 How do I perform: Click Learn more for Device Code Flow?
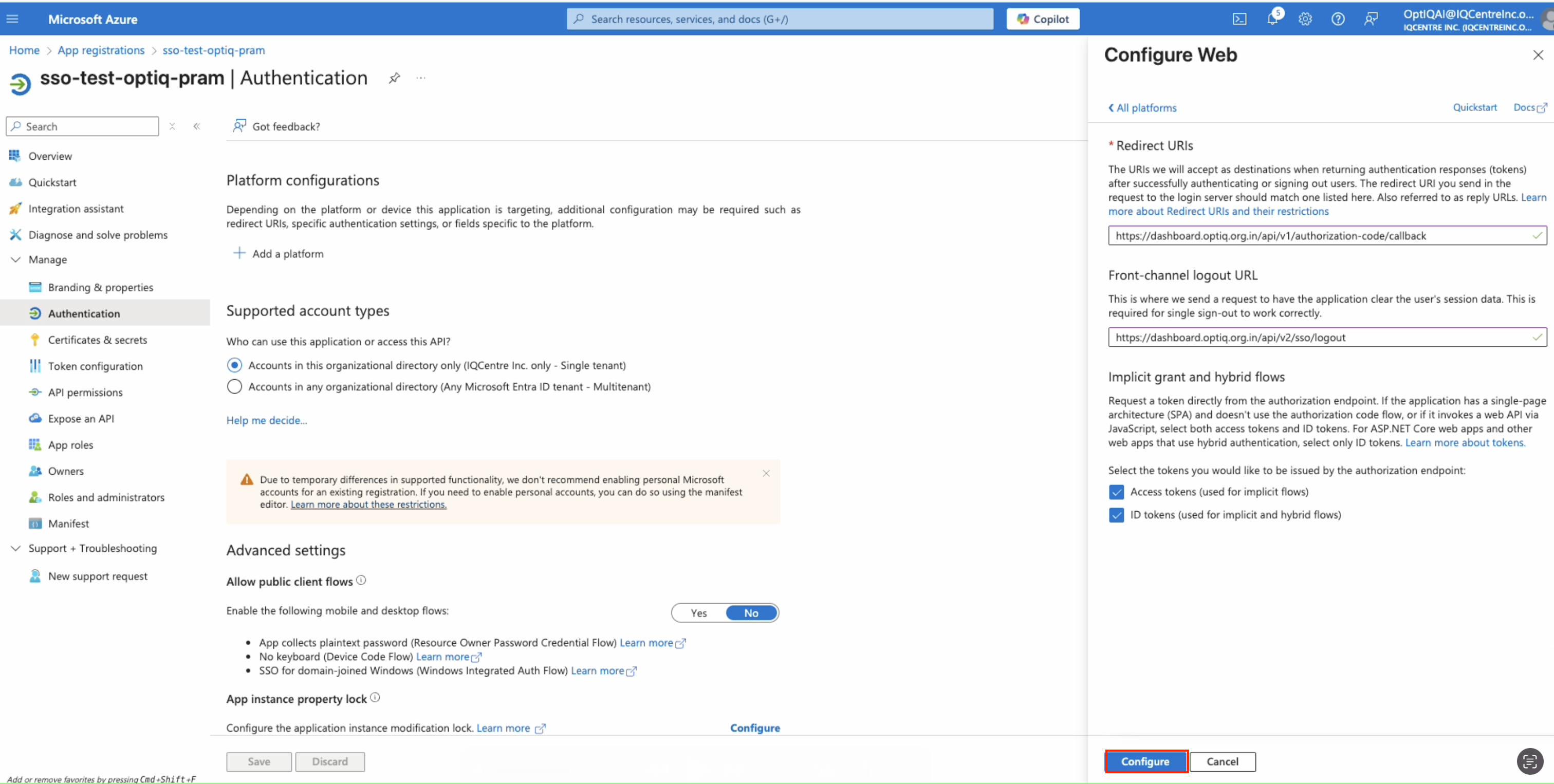pos(448,656)
